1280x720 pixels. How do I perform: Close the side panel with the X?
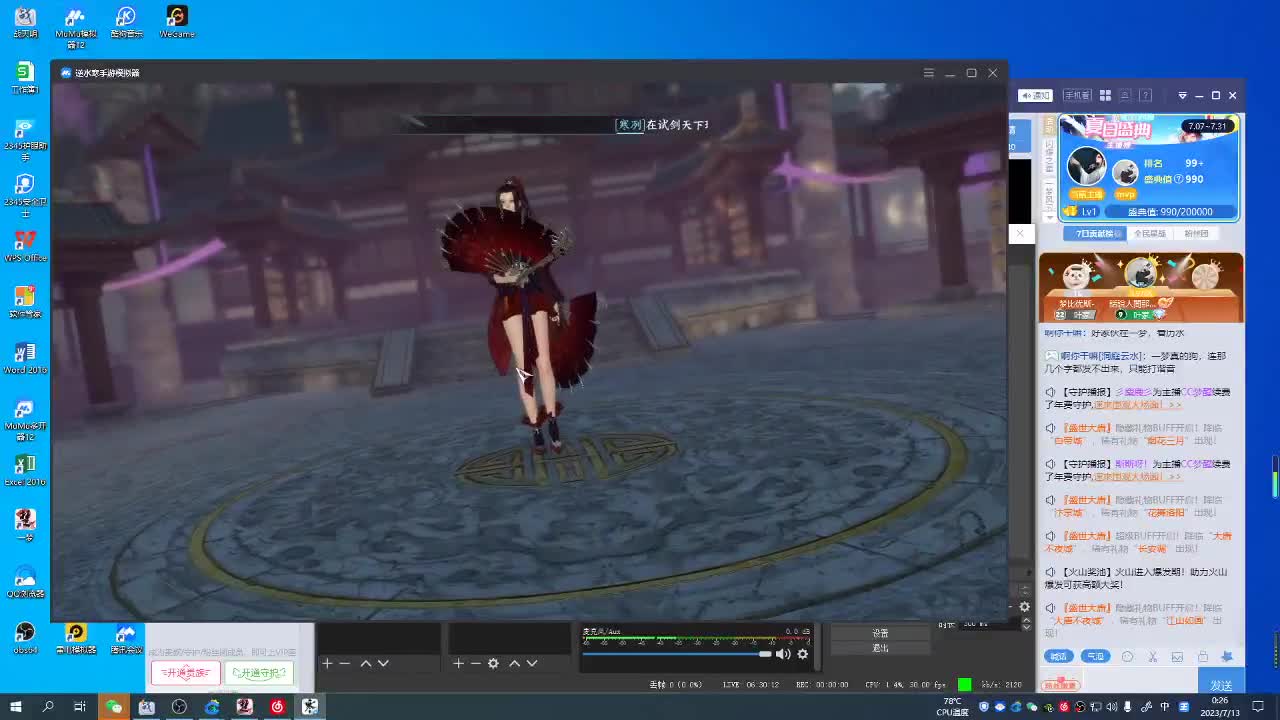(x=1020, y=234)
